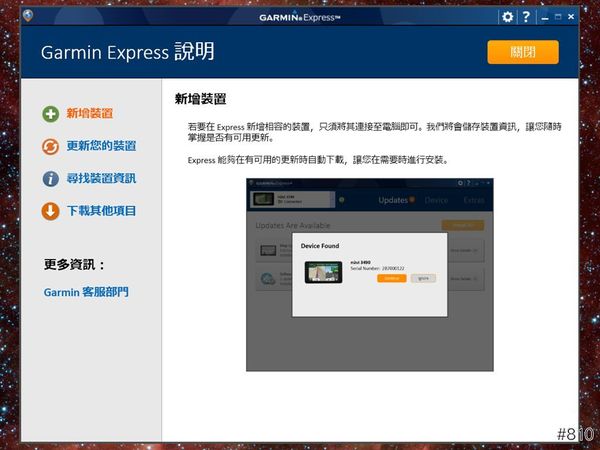Select the 下載其他項目 help topic
The image size is (600, 450).
101,211
